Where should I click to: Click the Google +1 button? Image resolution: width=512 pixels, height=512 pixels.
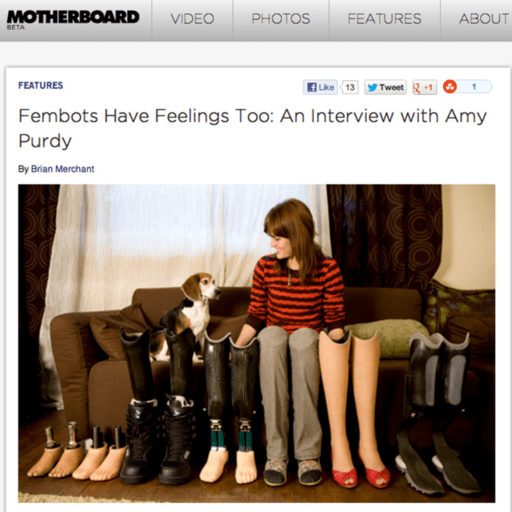coord(424,87)
